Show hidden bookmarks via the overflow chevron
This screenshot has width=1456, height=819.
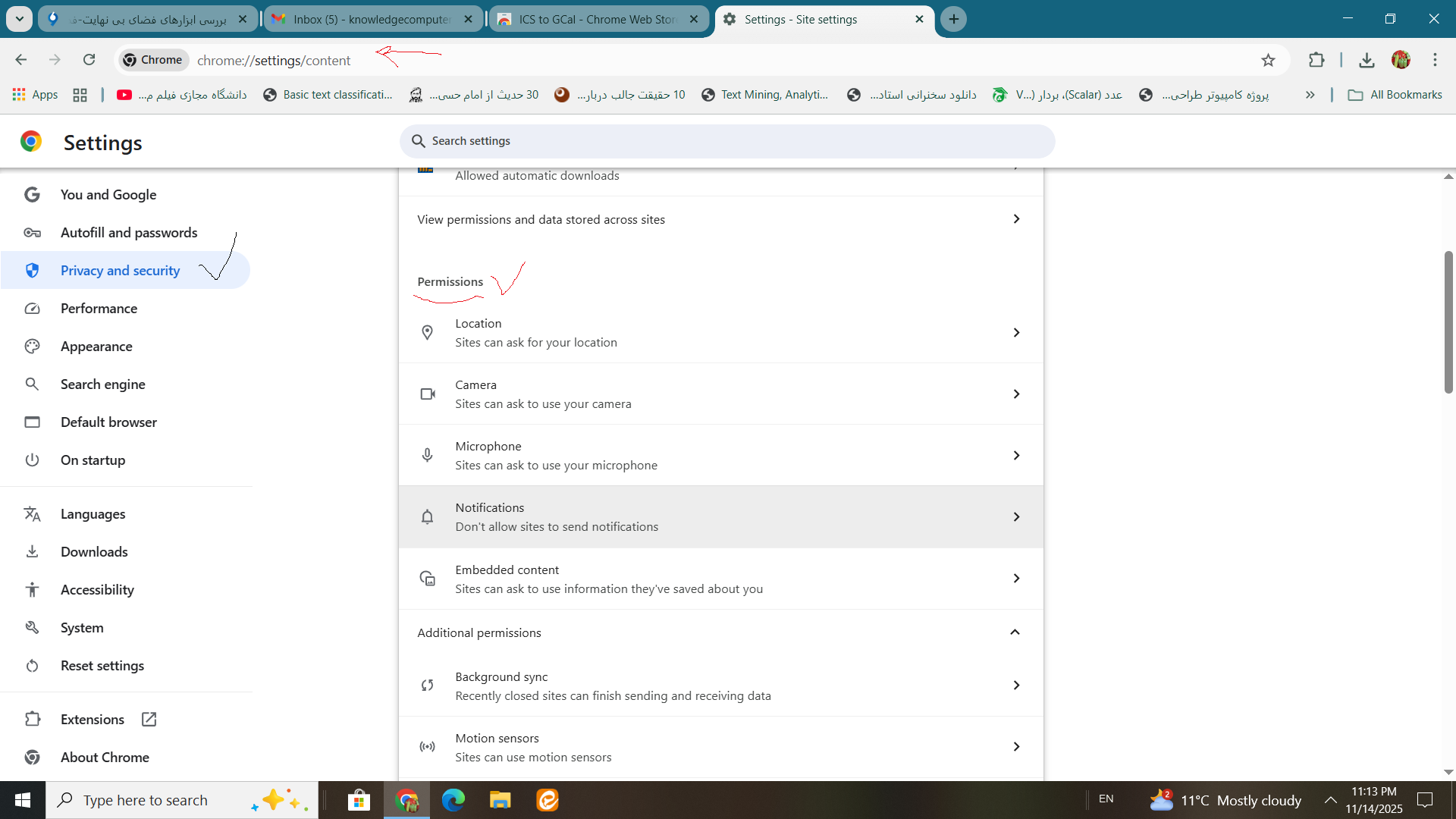click(x=1310, y=95)
